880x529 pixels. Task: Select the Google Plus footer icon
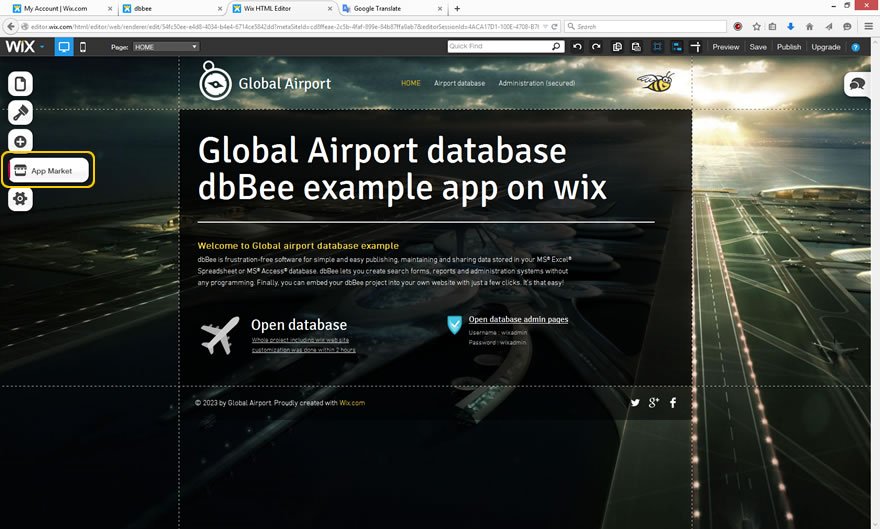coord(654,403)
